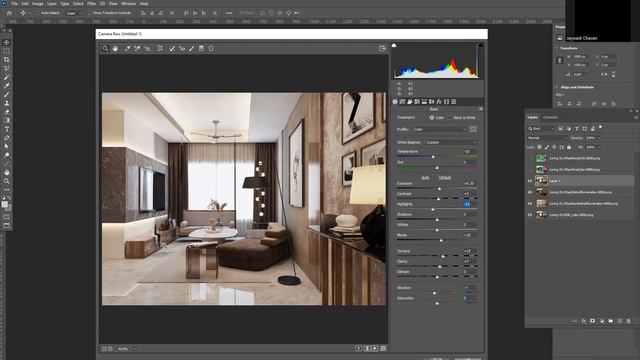Click the Default link in Basic panel
Screen dimensions: 640x360
pyautogui.click(x=444, y=178)
